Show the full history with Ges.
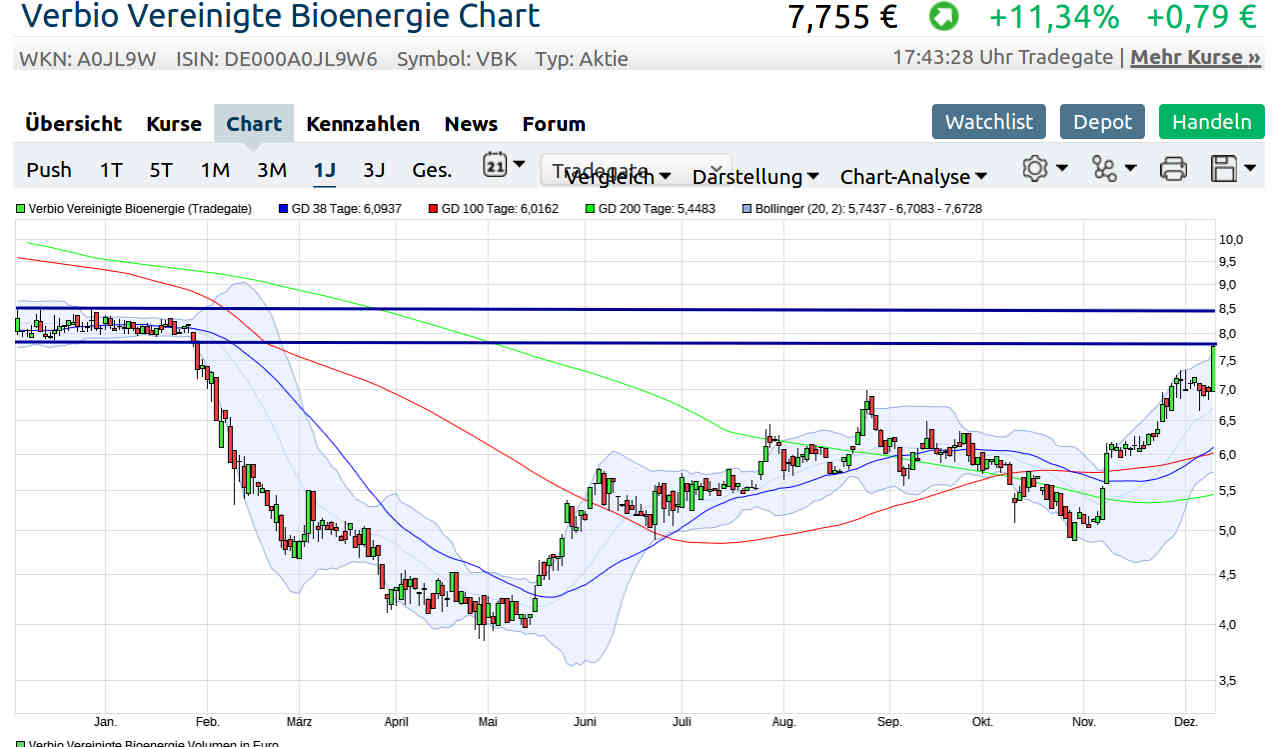The image size is (1280, 747). (432, 170)
